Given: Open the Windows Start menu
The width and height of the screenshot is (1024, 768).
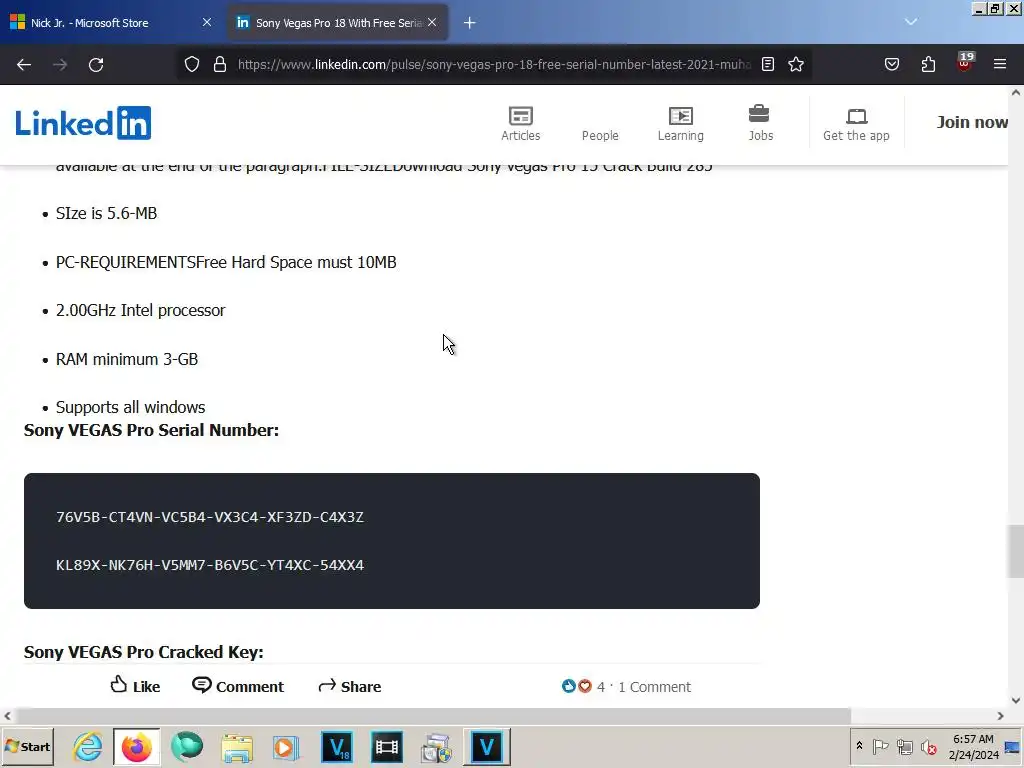Looking at the screenshot, I should tap(27, 746).
